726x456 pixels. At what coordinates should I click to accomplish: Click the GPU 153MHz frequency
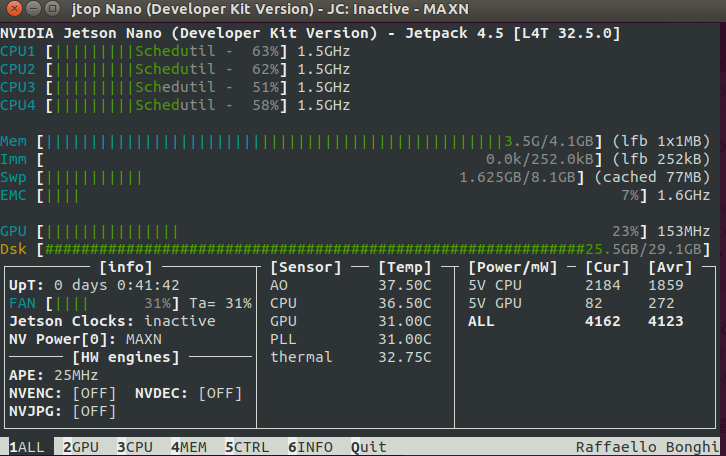(683, 231)
